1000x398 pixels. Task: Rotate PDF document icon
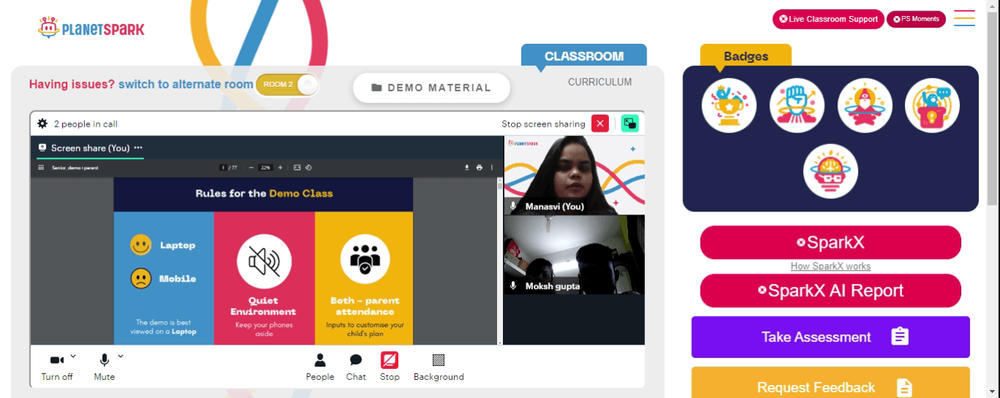[x=308, y=168]
